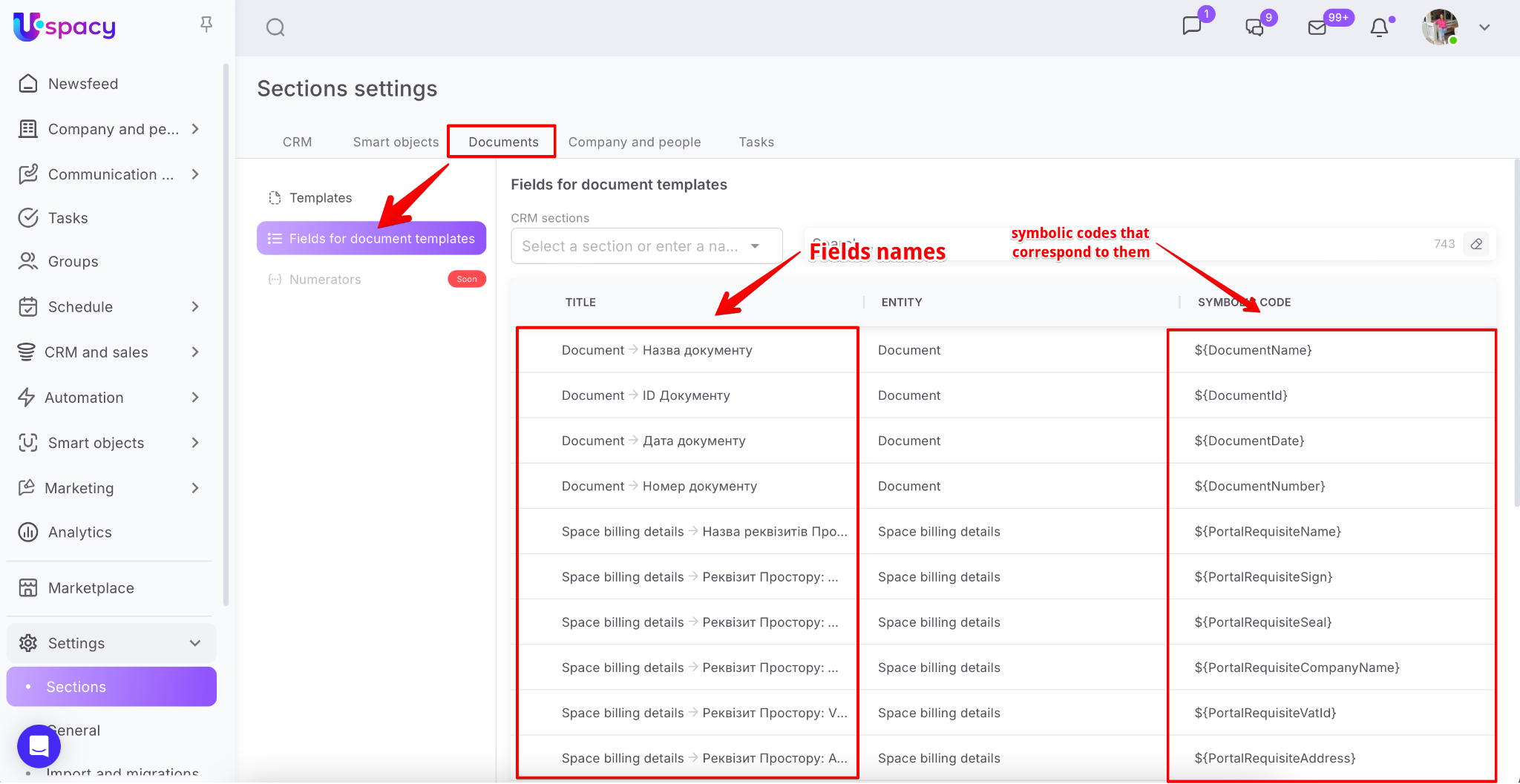Open Templates in the documents submenu

(x=320, y=198)
